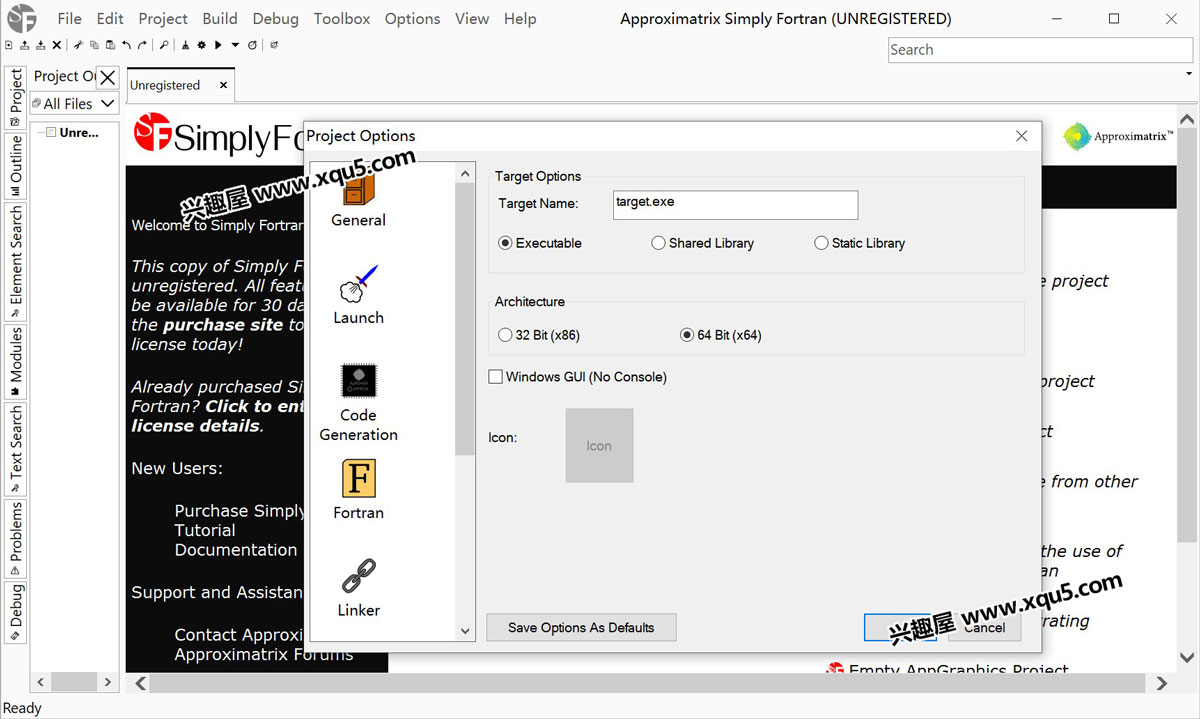Viewport: 1200px width, 719px height.
Task: Click the Undo arrow toolbar icon
Action: pyautogui.click(x=127, y=45)
